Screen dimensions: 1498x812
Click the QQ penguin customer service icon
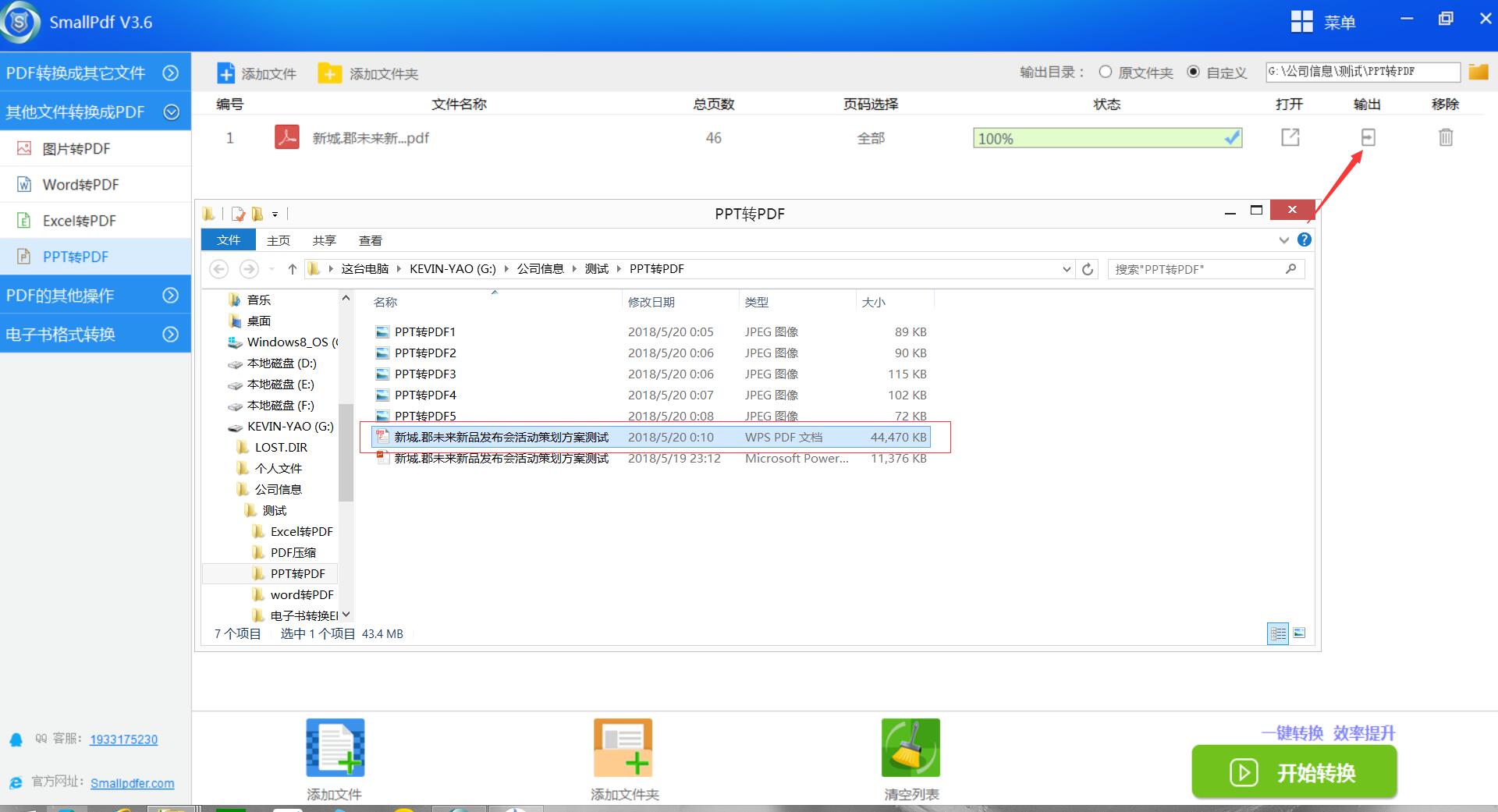pyautogui.click(x=16, y=739)
